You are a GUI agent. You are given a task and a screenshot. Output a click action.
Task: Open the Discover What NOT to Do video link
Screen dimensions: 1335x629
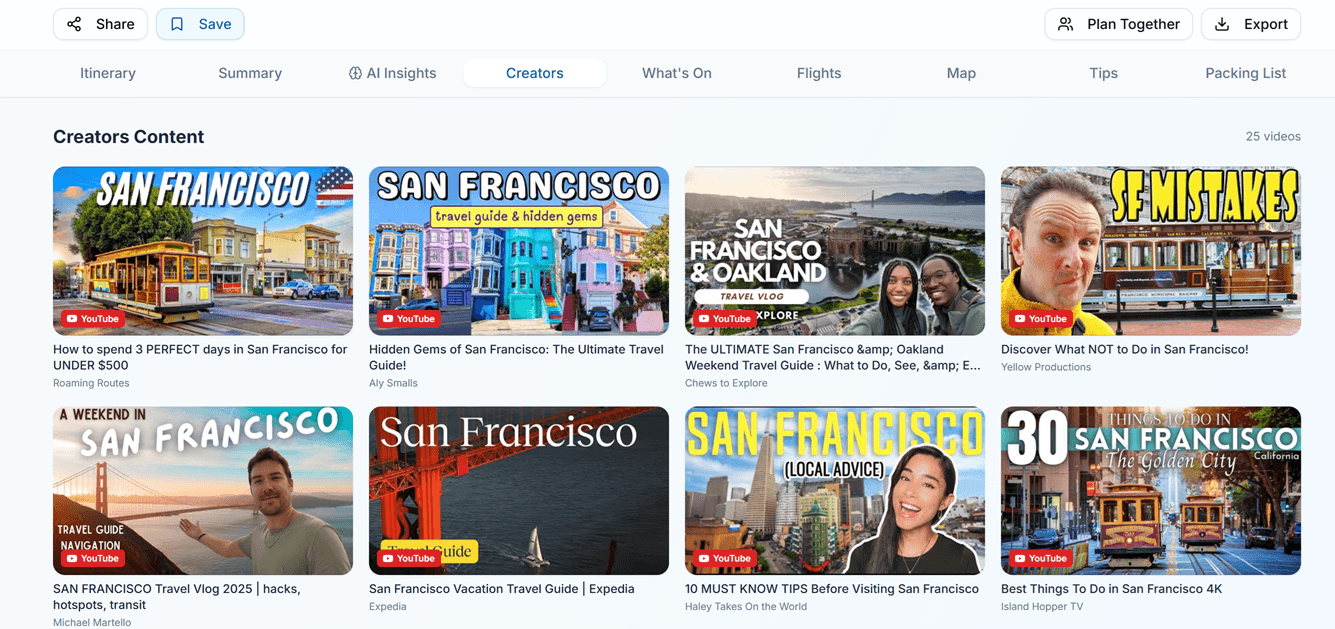click(1124, 349)
